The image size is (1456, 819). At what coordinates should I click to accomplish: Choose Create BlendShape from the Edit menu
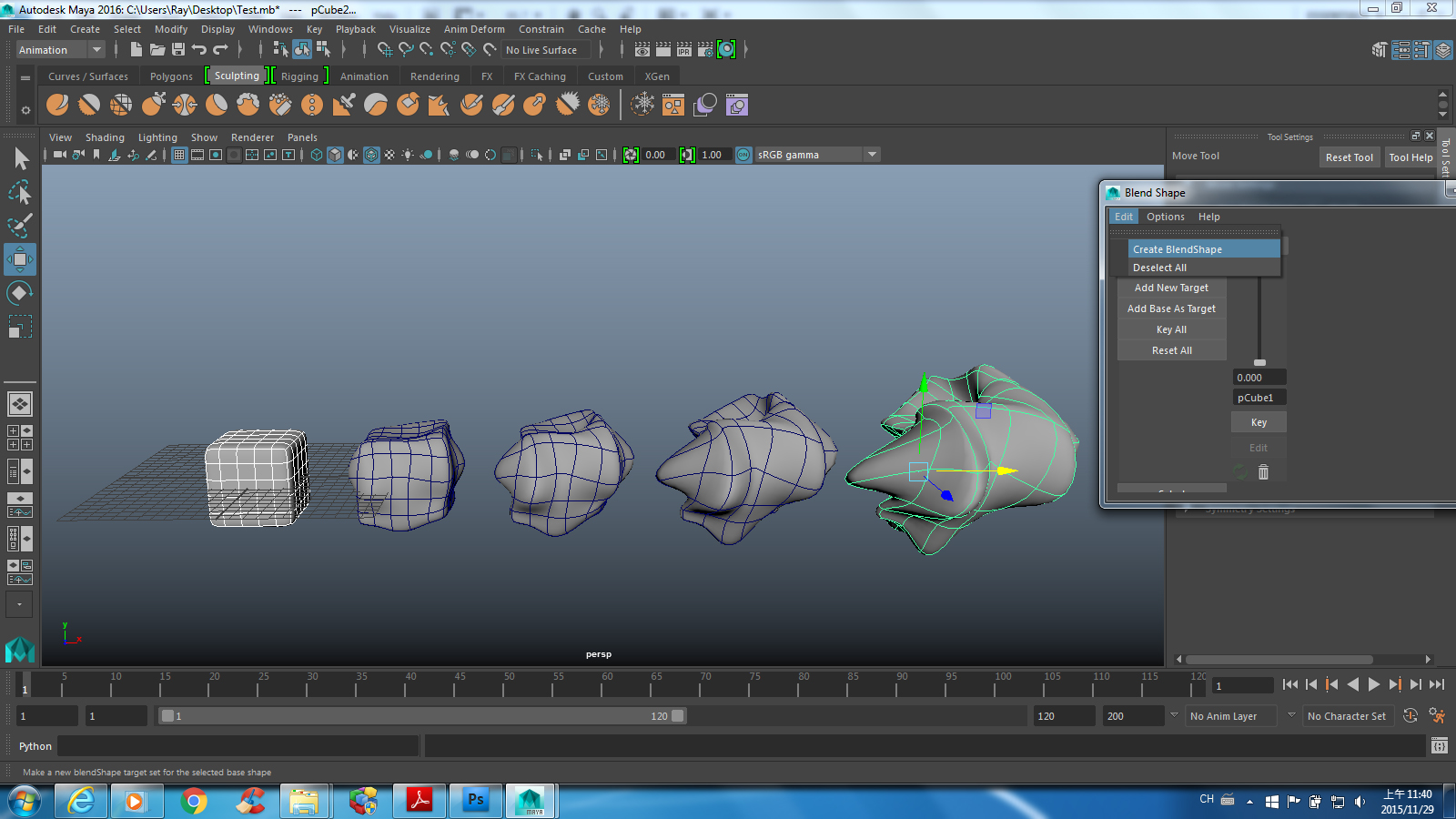[x=1177, y=248]
